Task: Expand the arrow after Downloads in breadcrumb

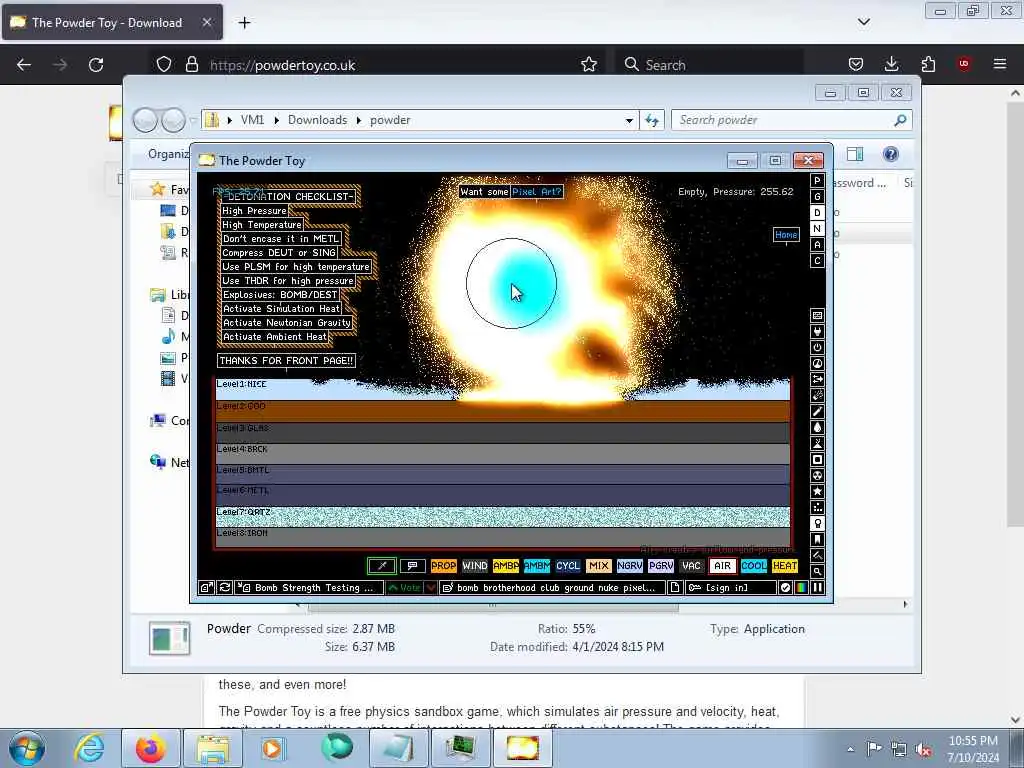Action: tap(359, 120)
